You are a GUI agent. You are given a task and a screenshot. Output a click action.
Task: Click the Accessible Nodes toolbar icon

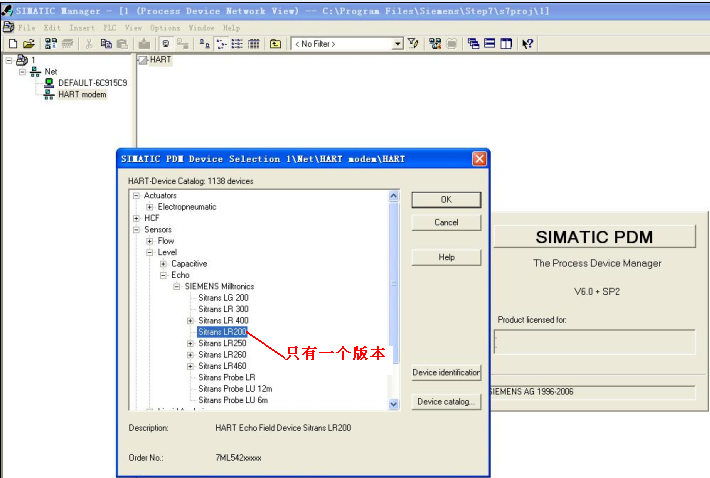[x=51, y=43]
